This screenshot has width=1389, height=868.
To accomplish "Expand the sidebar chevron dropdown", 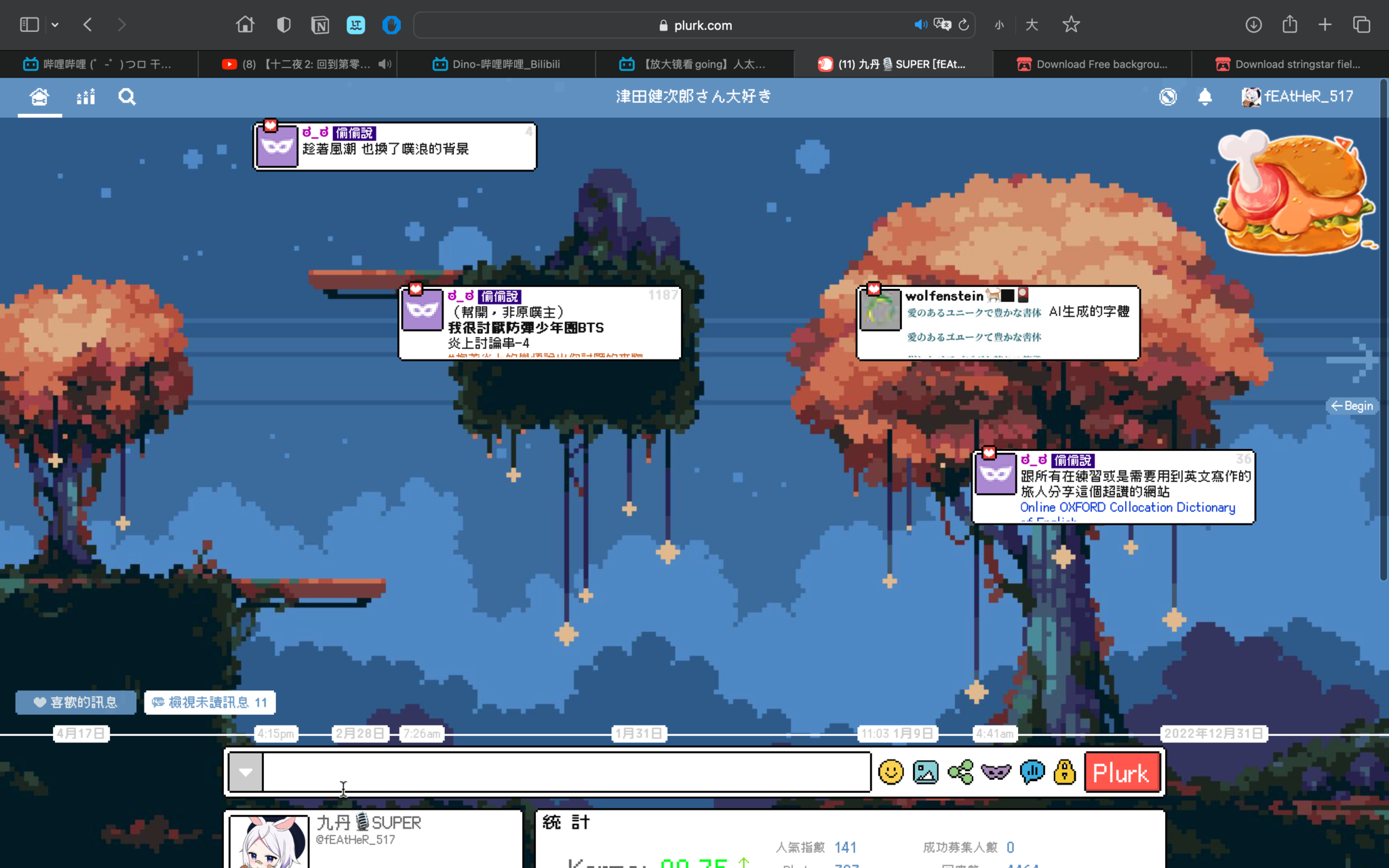I will 55,25.
